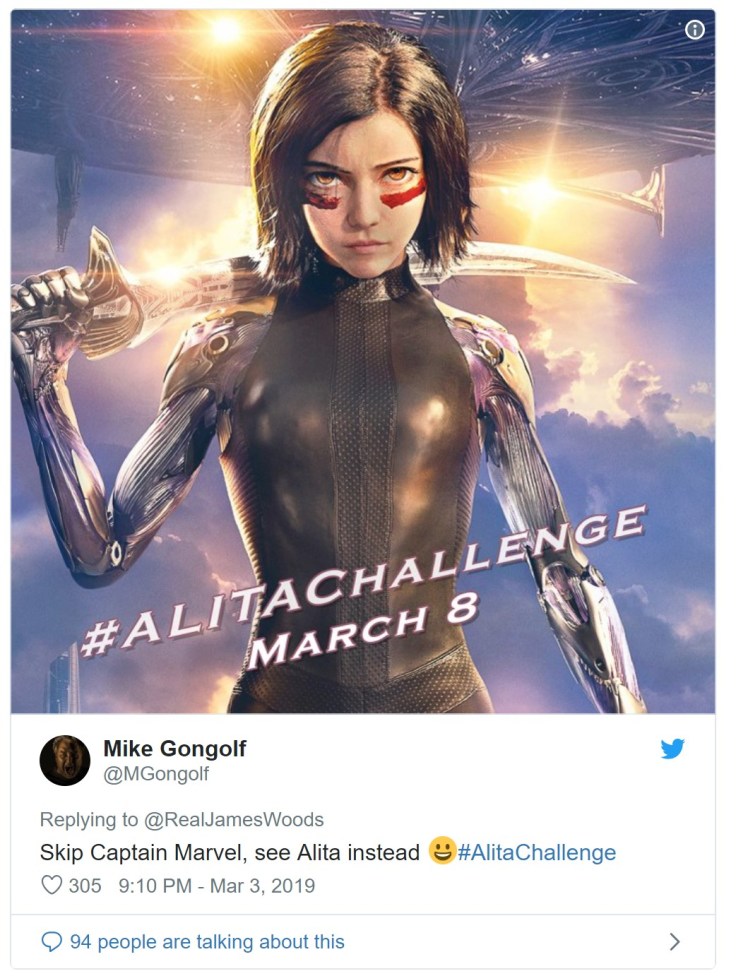This screenshot has height=976, width=736.
Task: Visit the @MGongolf handle
Action: [156, 774]
